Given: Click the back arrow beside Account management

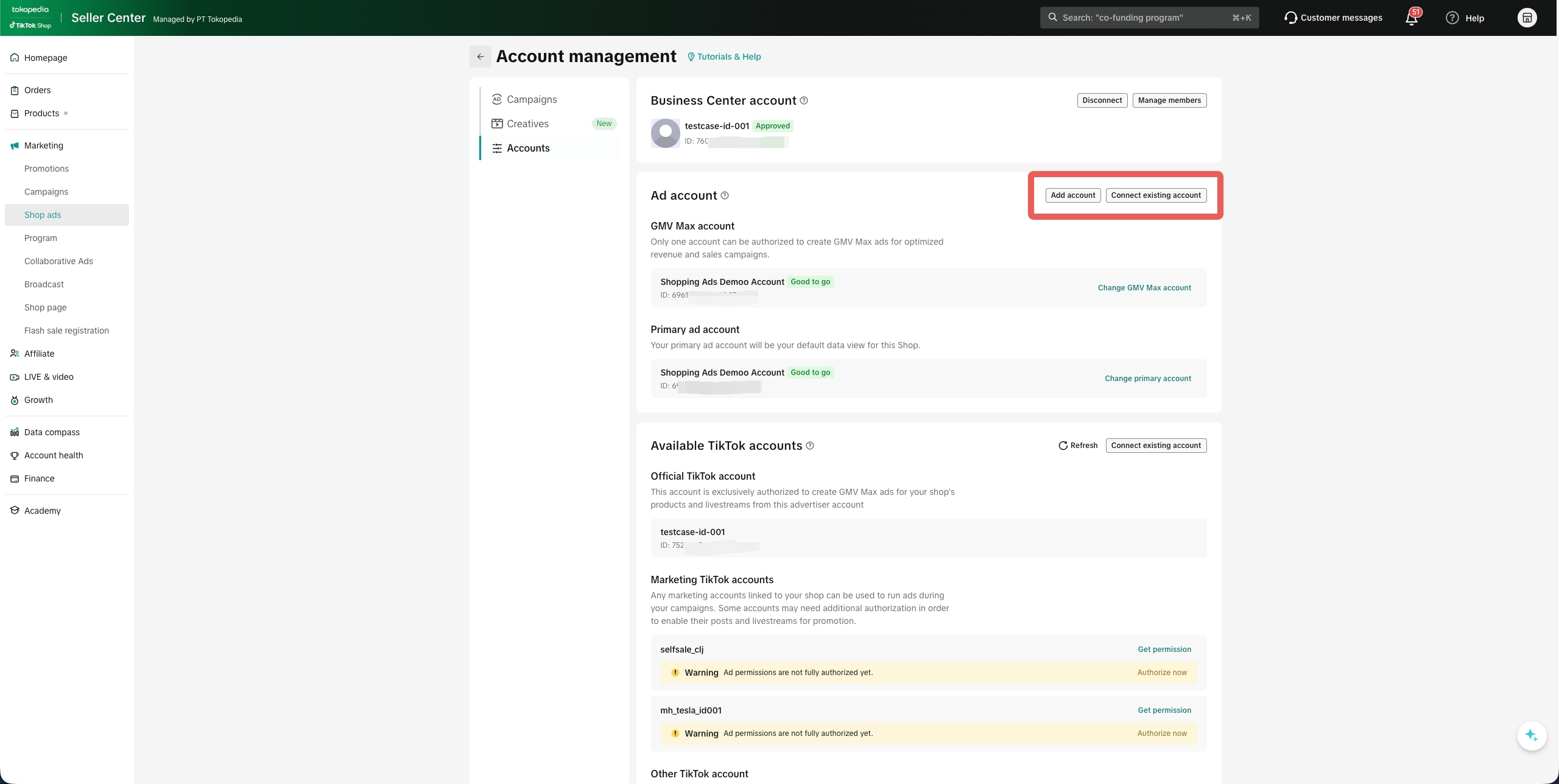Looking at the screenshot, I should point(480,57).
